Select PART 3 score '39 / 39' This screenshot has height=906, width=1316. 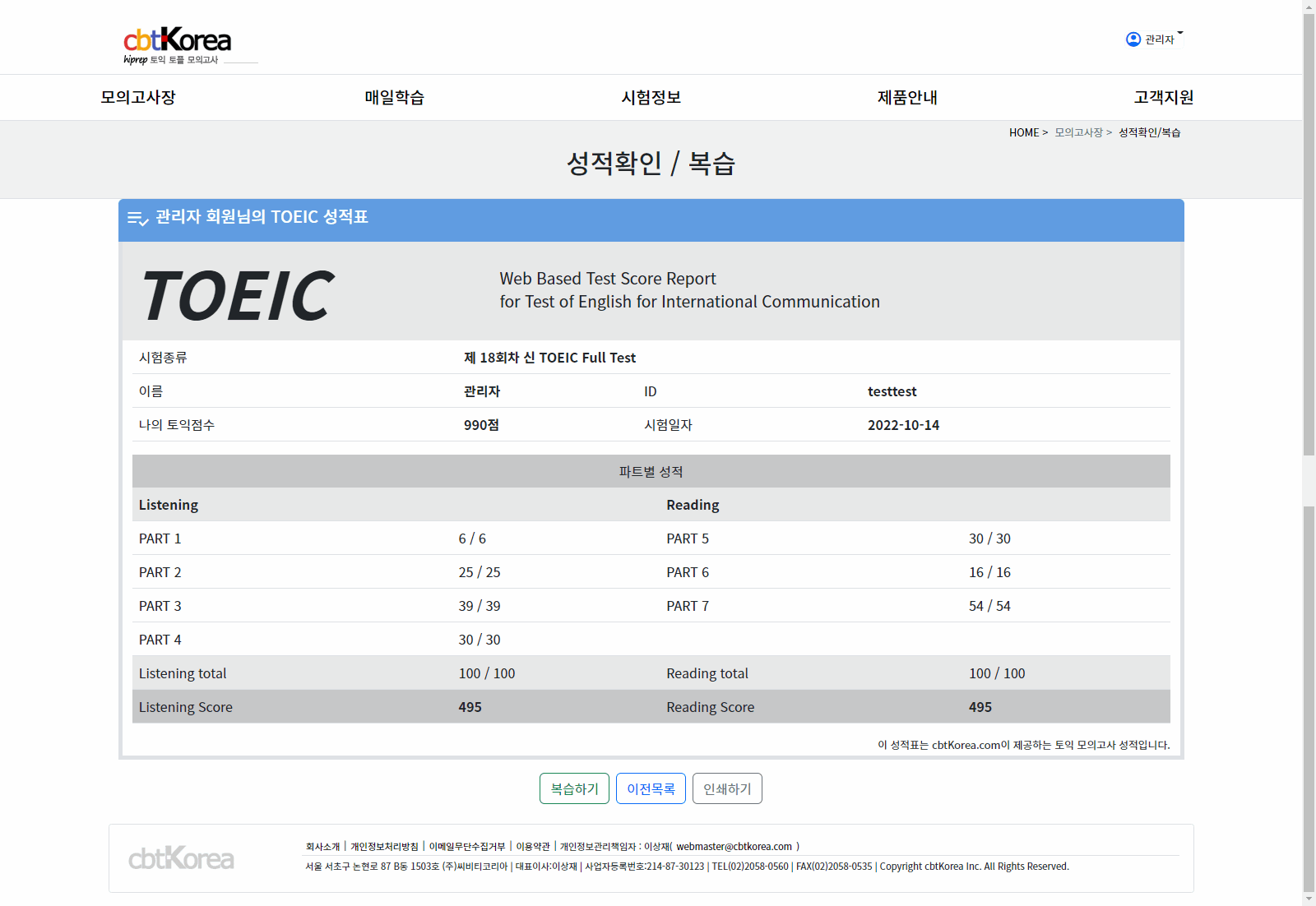click(480, 606)
